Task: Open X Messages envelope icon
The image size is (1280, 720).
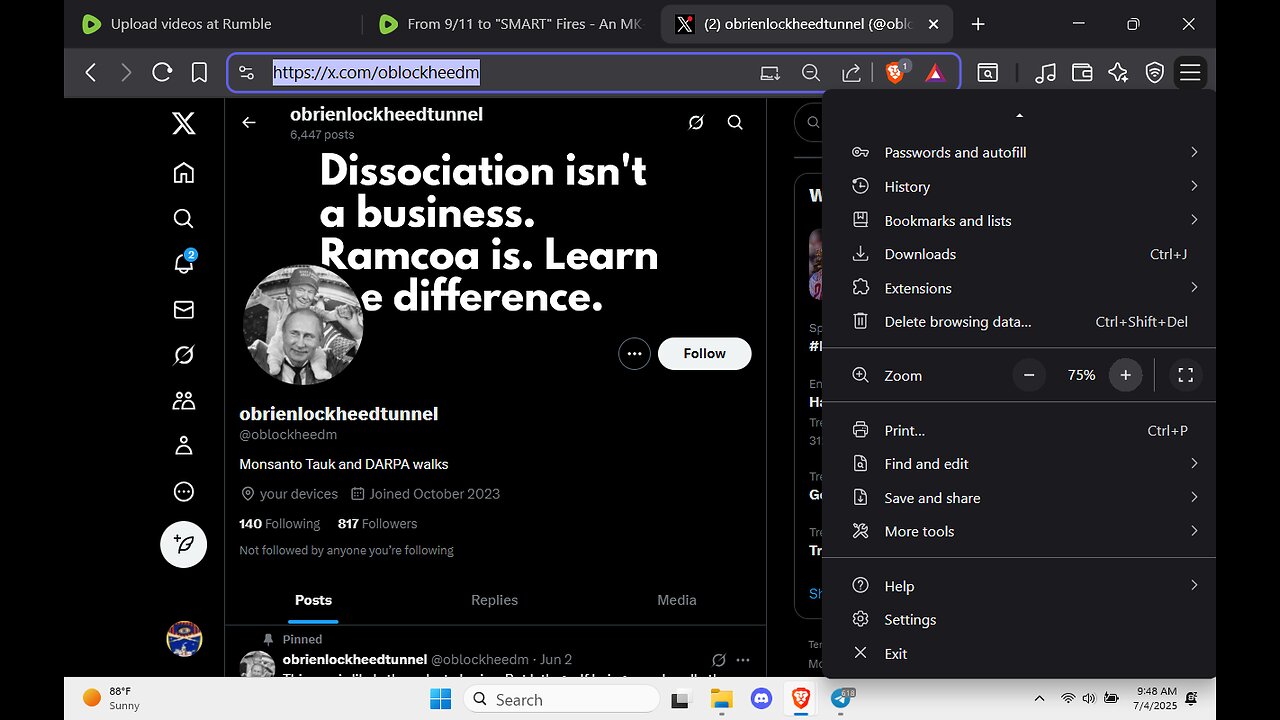Action: (183, 310)
